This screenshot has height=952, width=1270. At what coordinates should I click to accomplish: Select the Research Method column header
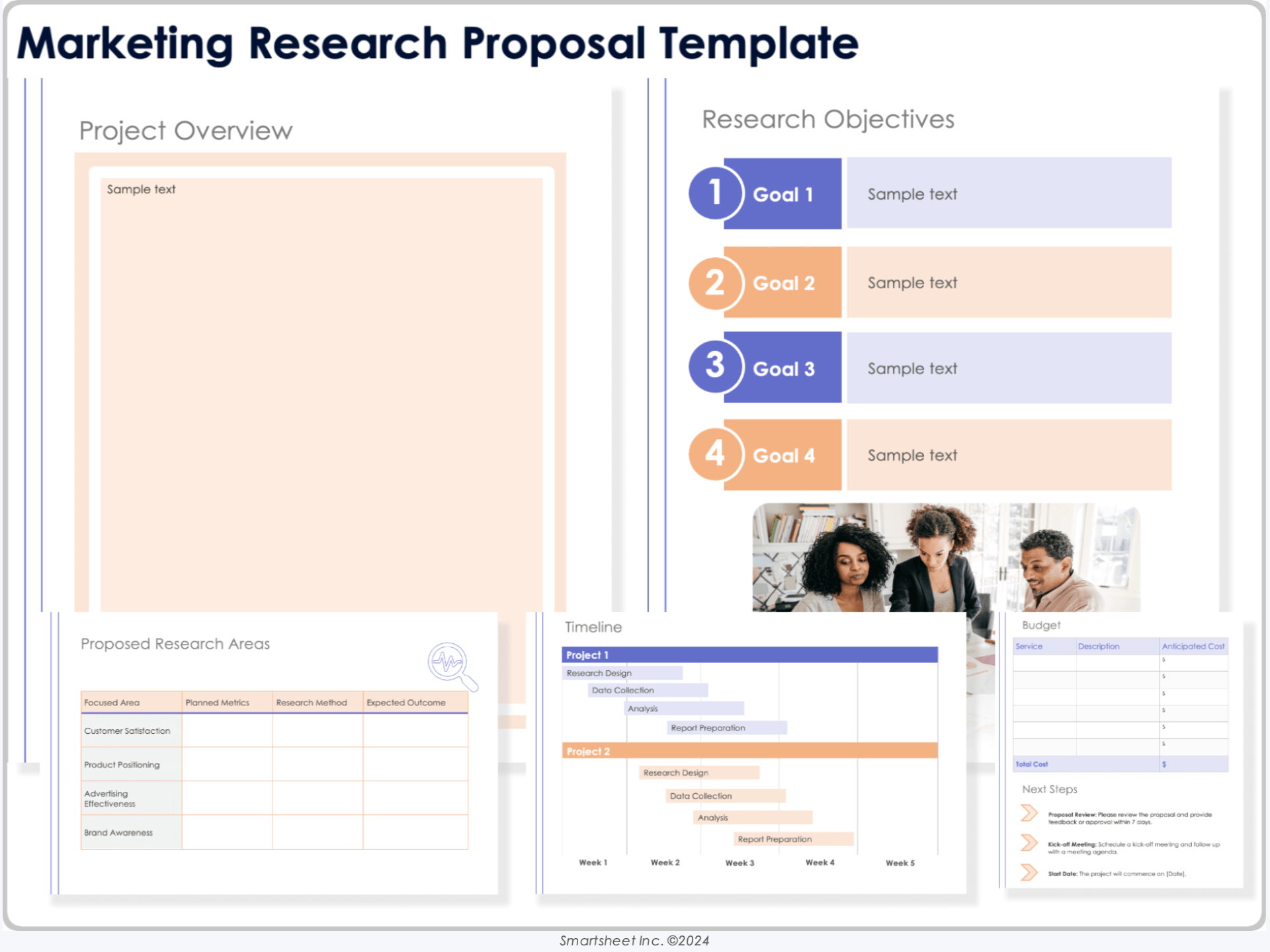click(x=317, y=702)
